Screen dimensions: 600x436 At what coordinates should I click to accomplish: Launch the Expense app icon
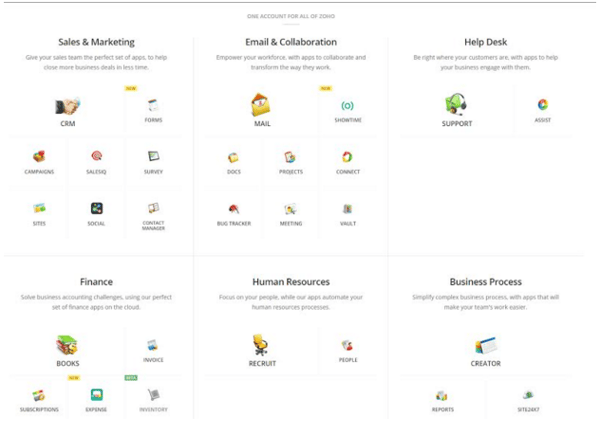coord(96,394)
